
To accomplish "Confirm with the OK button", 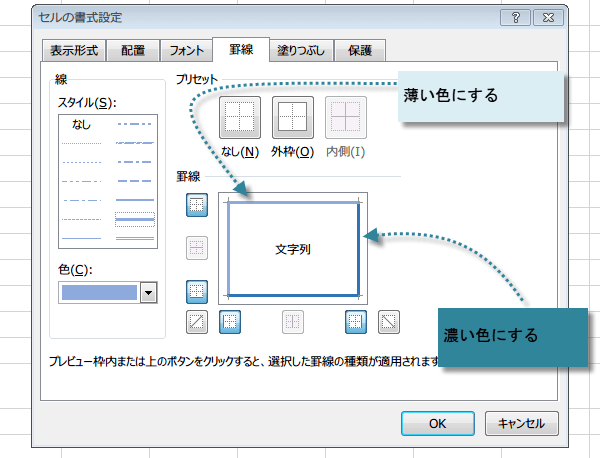I will 438,424.
